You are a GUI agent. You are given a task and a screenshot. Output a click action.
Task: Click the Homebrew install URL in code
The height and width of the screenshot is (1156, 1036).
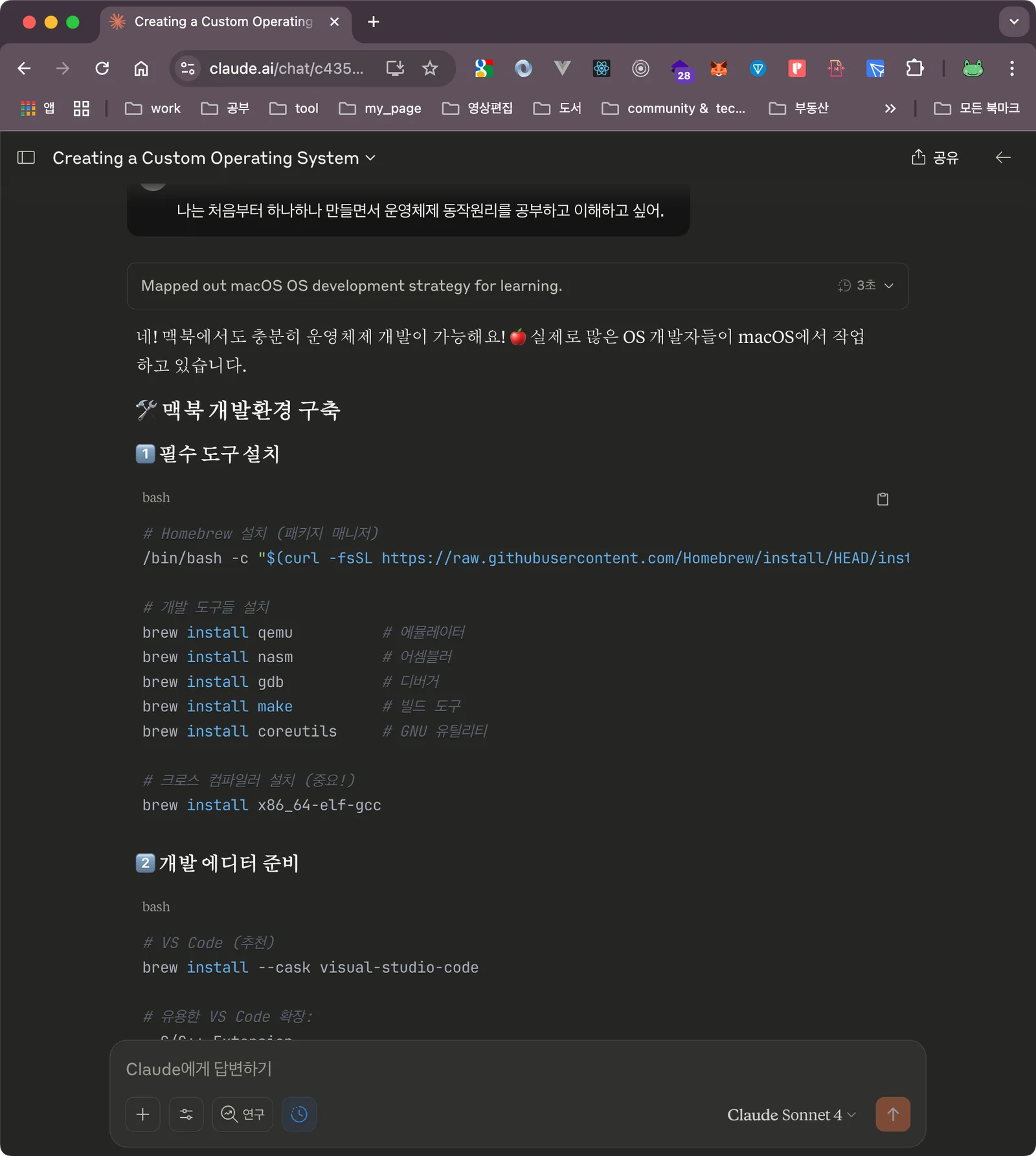(x=645, y=558)
